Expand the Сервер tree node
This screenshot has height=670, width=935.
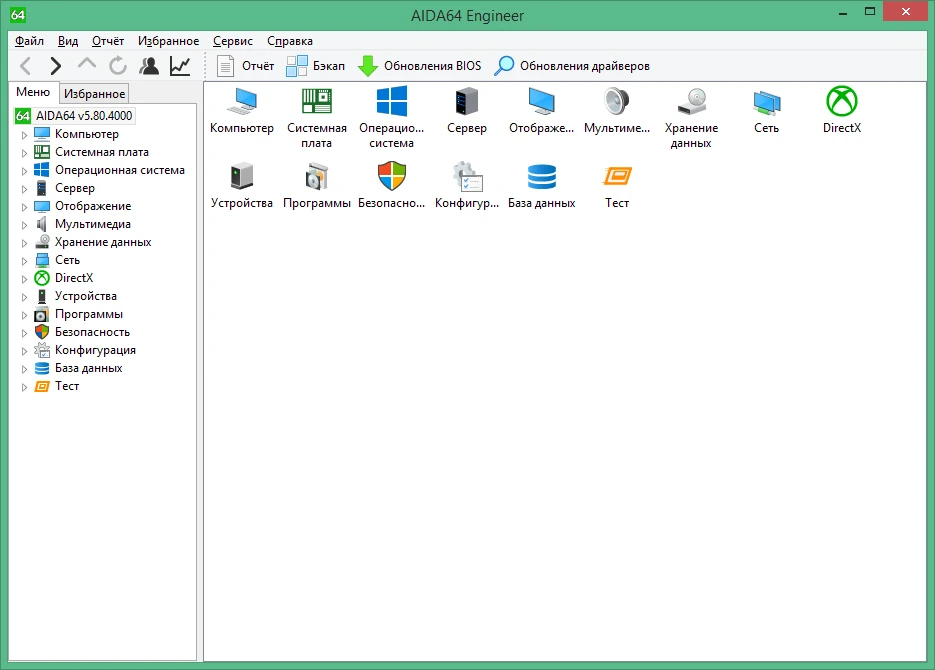click(24, 189)
